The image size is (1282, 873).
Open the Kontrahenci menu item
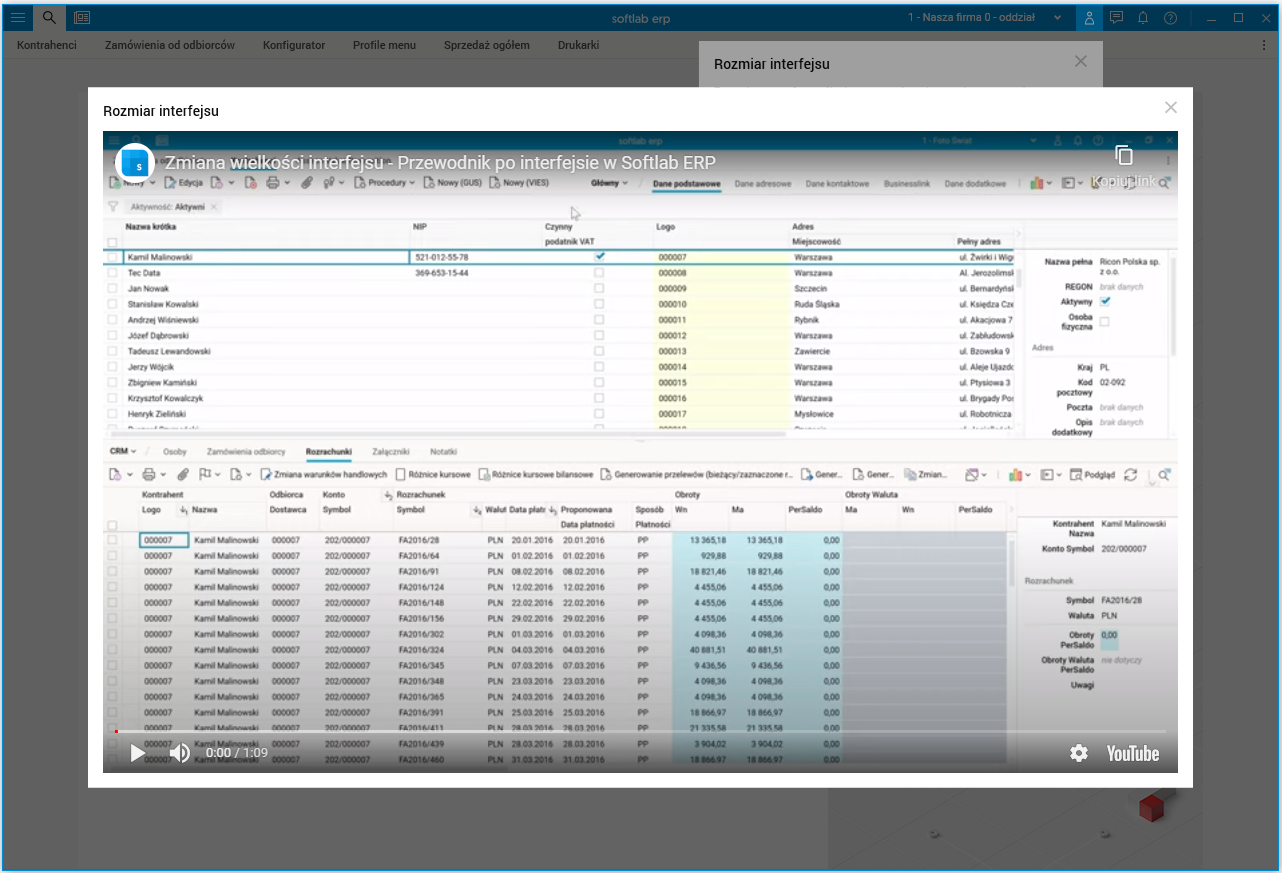(x=47, y=45)
